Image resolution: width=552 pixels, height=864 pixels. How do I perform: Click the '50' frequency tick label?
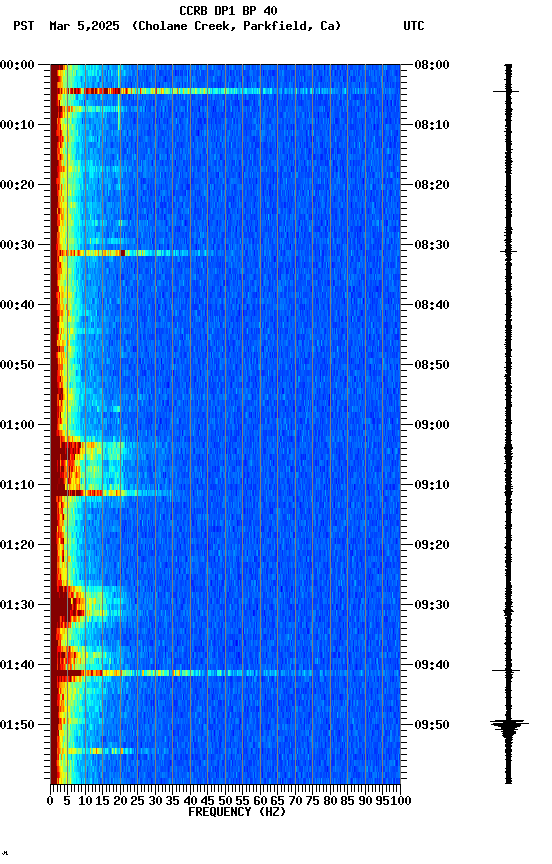coord(225,802)
